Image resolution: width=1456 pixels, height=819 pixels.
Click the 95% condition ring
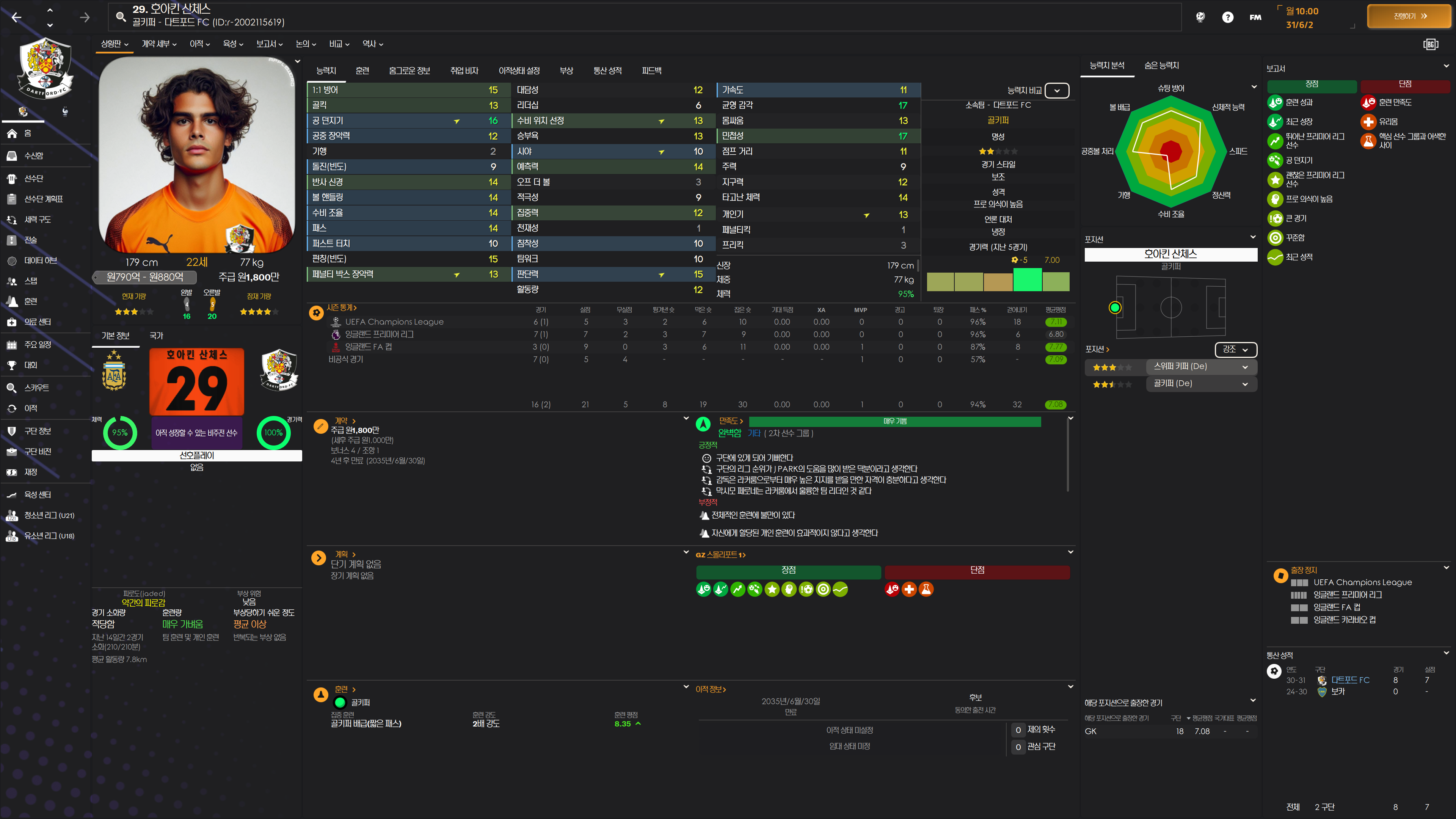pos(120,432)
